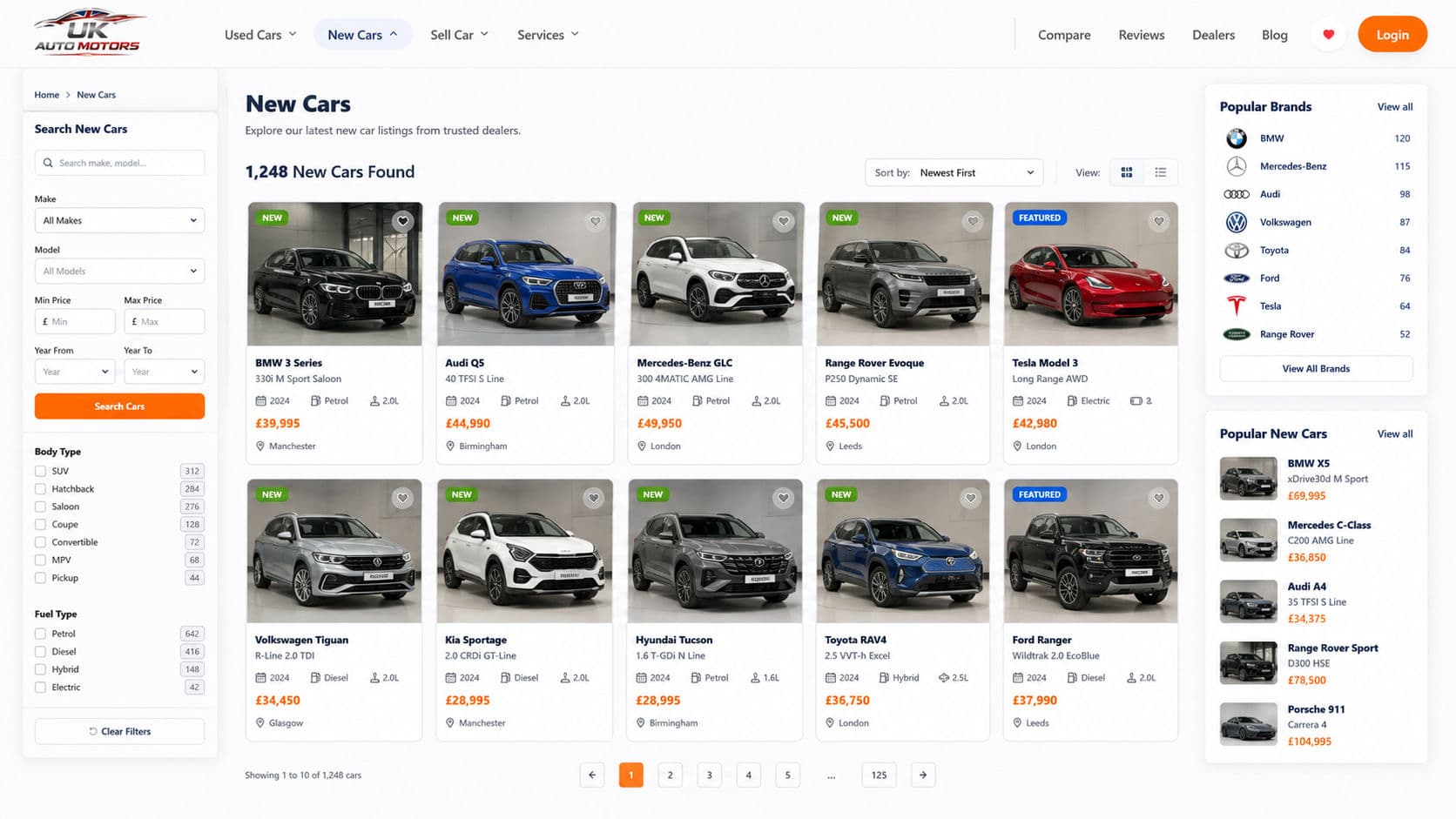The width and height of the screenshot is (1456, 819).
Task: Click the Toyota brand logo
Action: click(1237, 250)
